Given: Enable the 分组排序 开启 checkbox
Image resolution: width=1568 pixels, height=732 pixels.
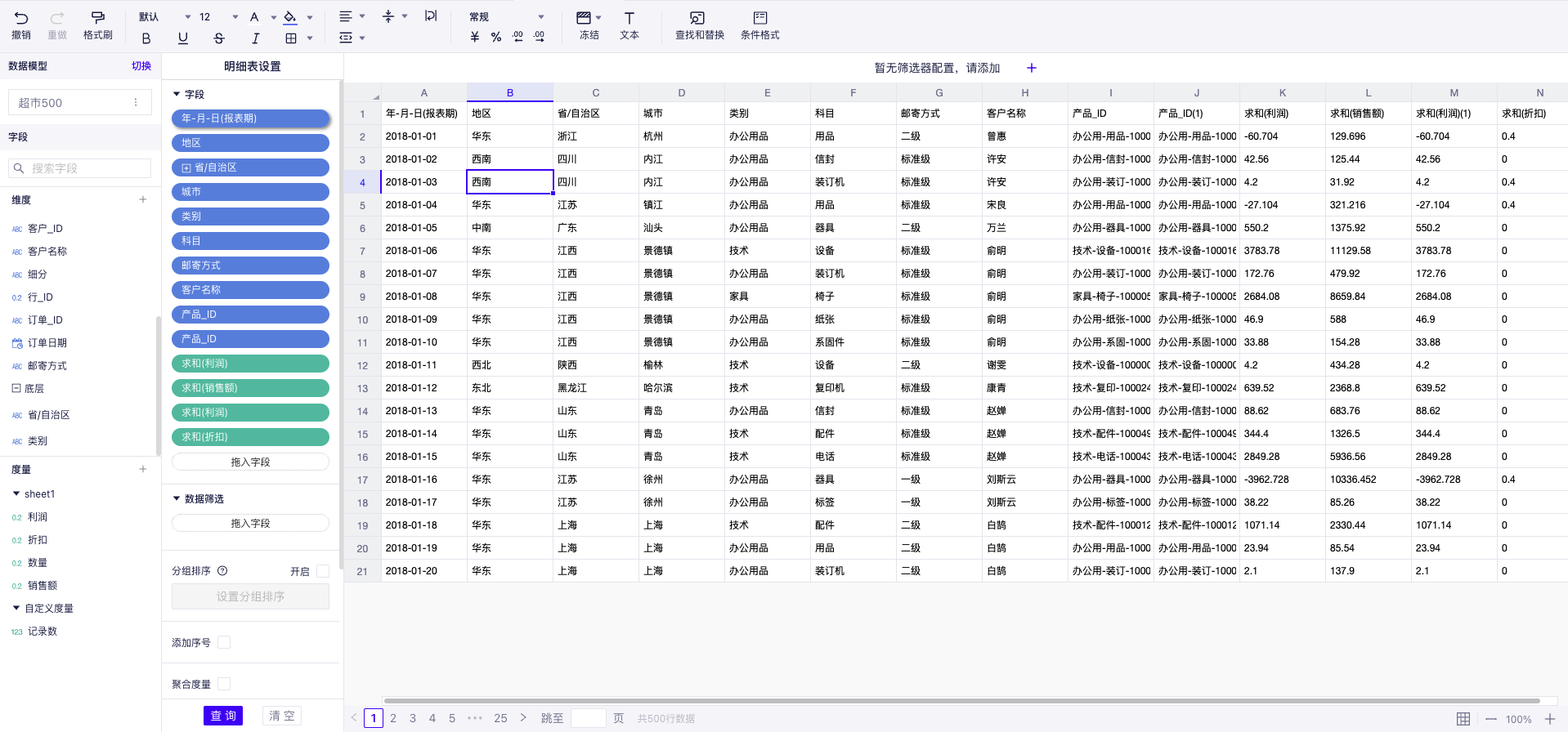Looking at the screenshot, I should [323, 571].
